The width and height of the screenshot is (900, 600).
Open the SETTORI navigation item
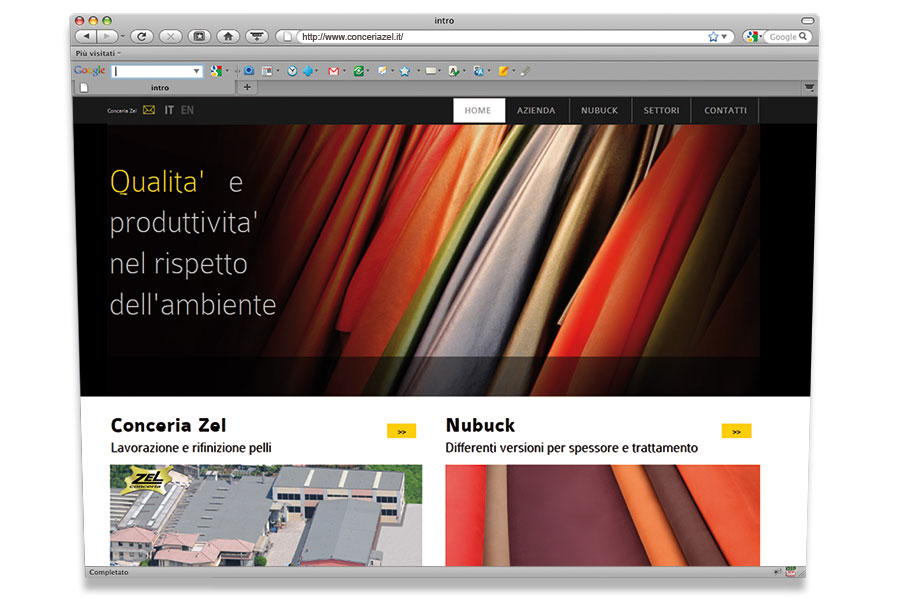click(661, 110)
